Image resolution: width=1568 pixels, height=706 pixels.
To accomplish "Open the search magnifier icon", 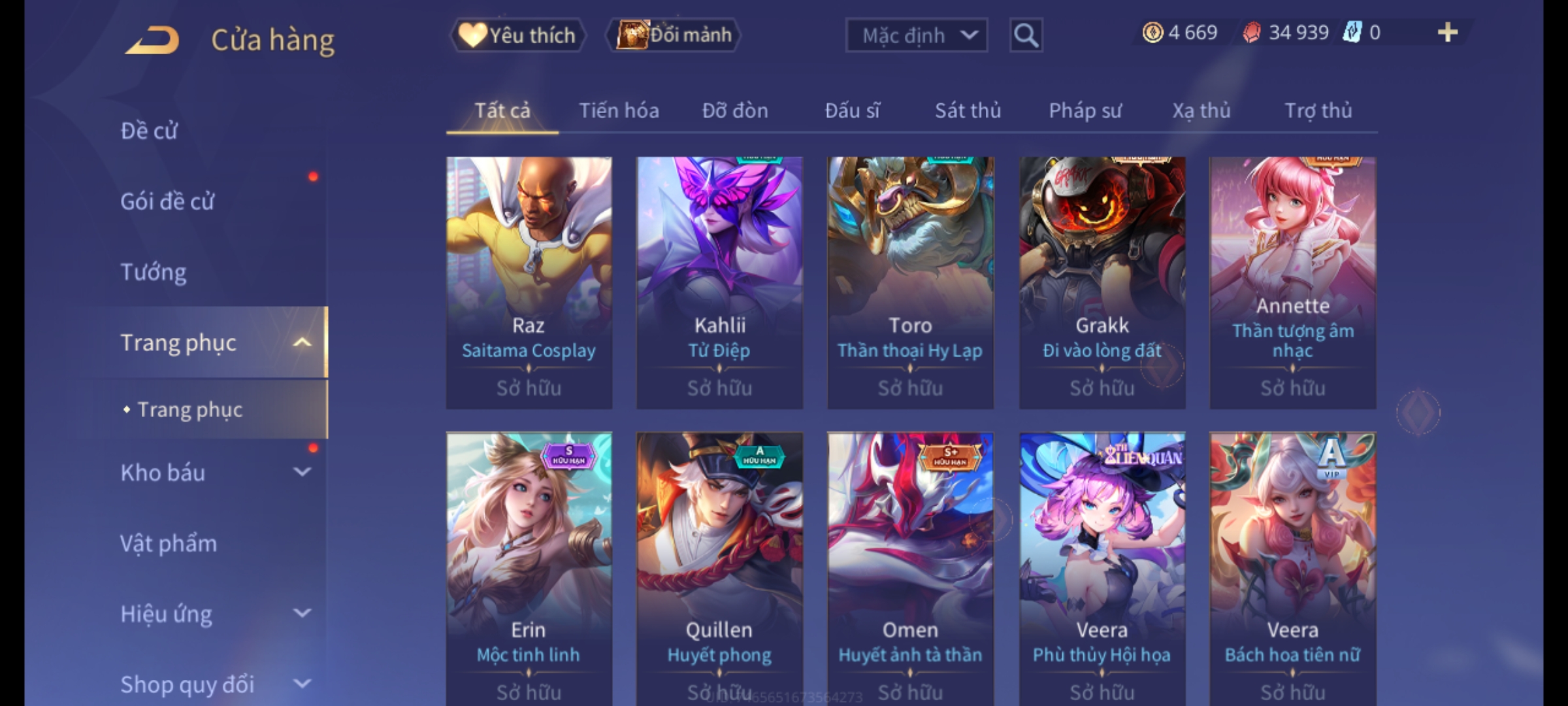I will (1026, 35).
